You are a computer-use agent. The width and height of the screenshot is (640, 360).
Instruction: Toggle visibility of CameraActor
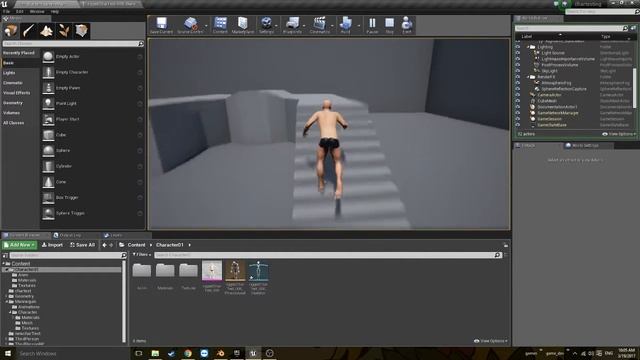point(518,95)
